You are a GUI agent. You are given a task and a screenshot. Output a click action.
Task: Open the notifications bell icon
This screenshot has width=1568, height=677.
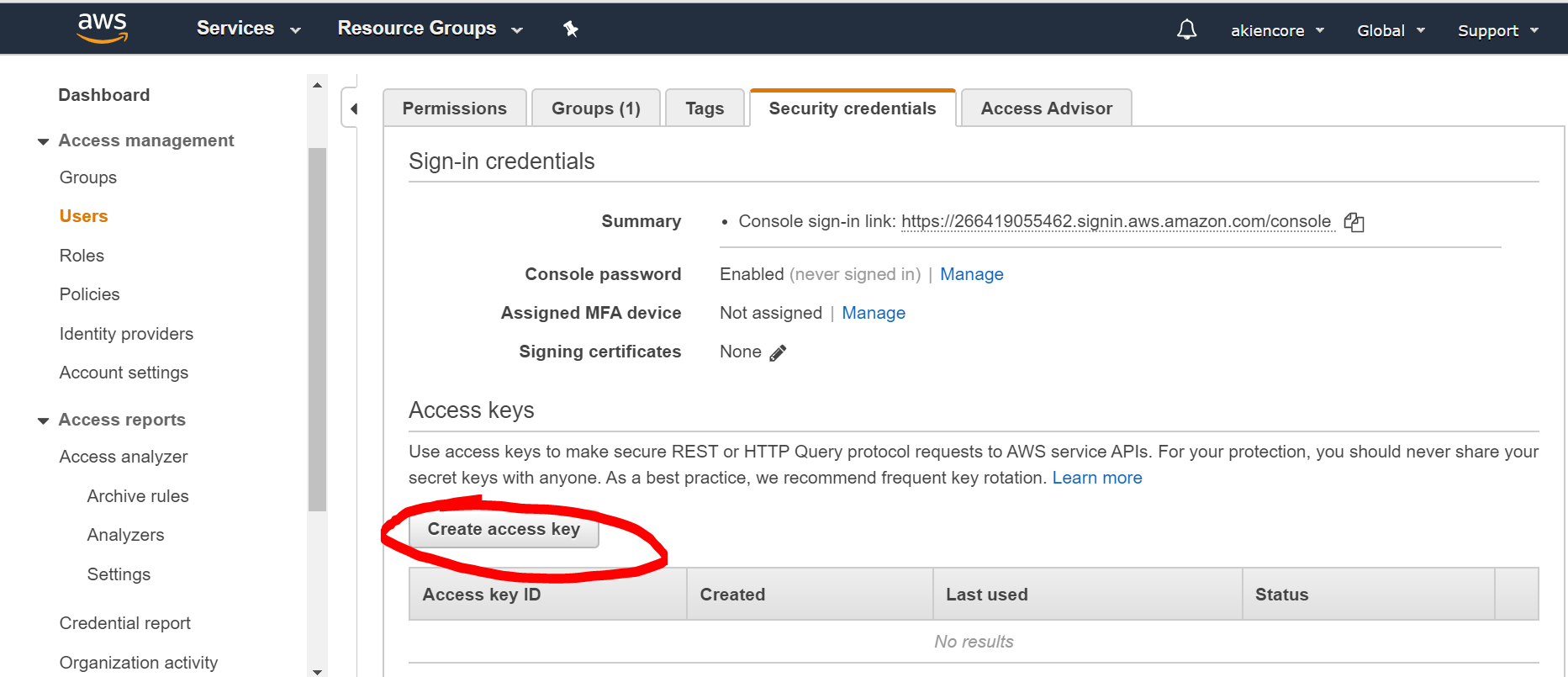[x=1186, y=30]
